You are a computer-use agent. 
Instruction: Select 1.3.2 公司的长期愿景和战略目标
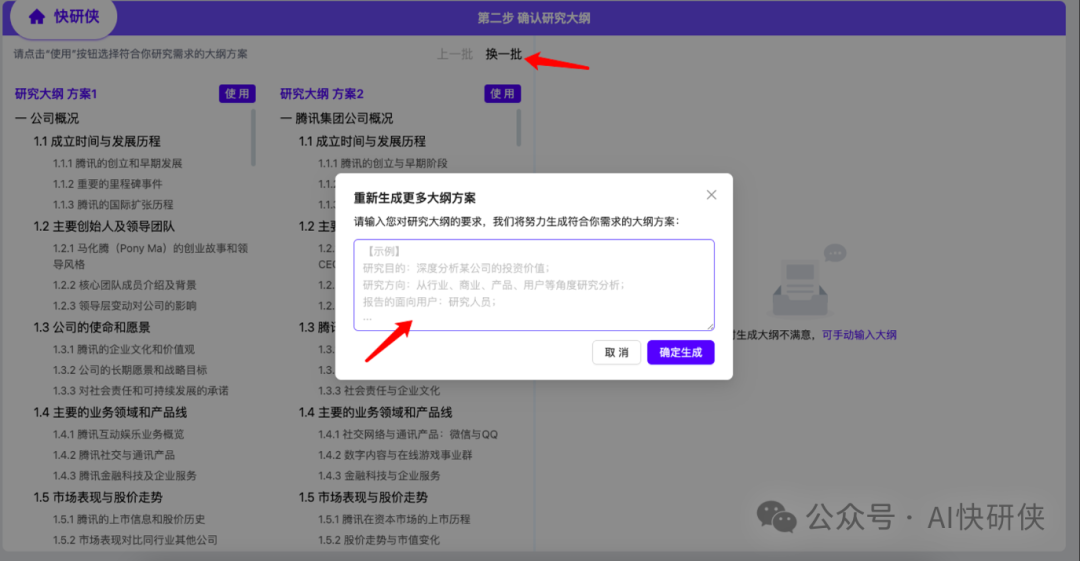[129, 370]
